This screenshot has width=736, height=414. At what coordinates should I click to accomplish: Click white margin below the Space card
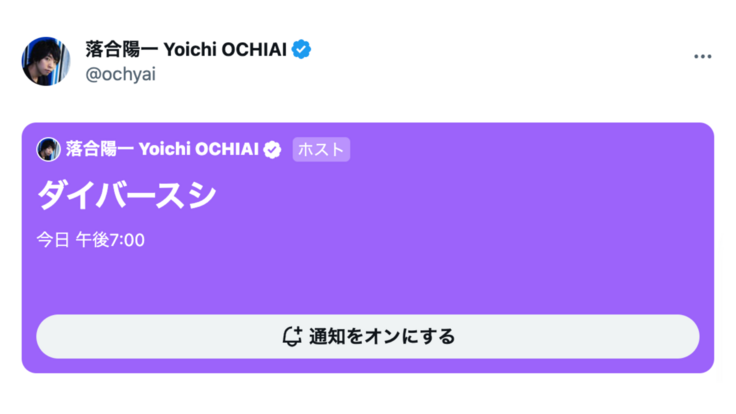pos(368,394)
